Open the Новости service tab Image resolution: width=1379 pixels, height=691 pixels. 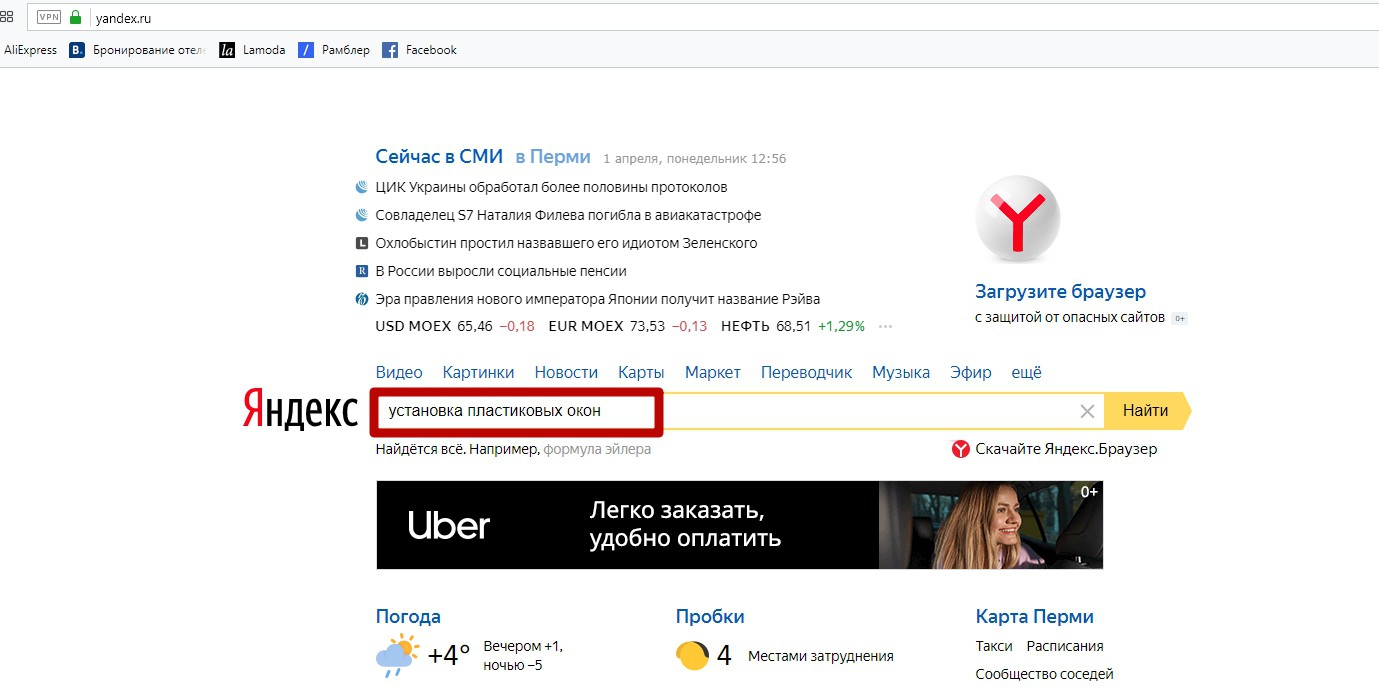coord(566,372)
